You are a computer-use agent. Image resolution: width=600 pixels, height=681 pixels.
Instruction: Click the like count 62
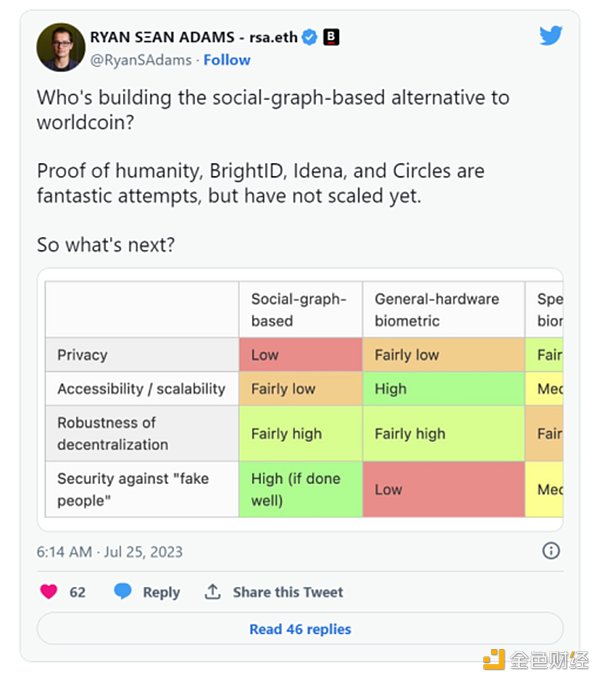coord(77,592)
